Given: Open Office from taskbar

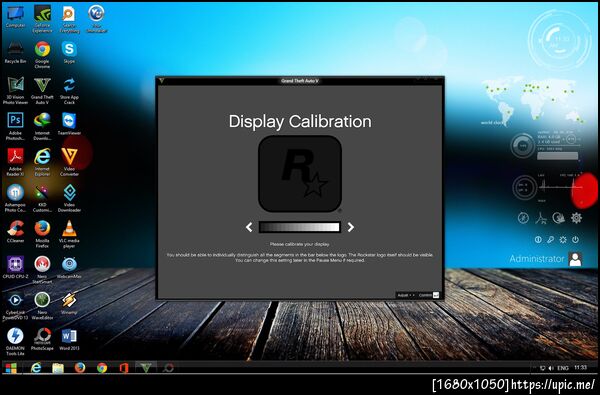Looking at the screenshot, I should [x=124, y=368].
